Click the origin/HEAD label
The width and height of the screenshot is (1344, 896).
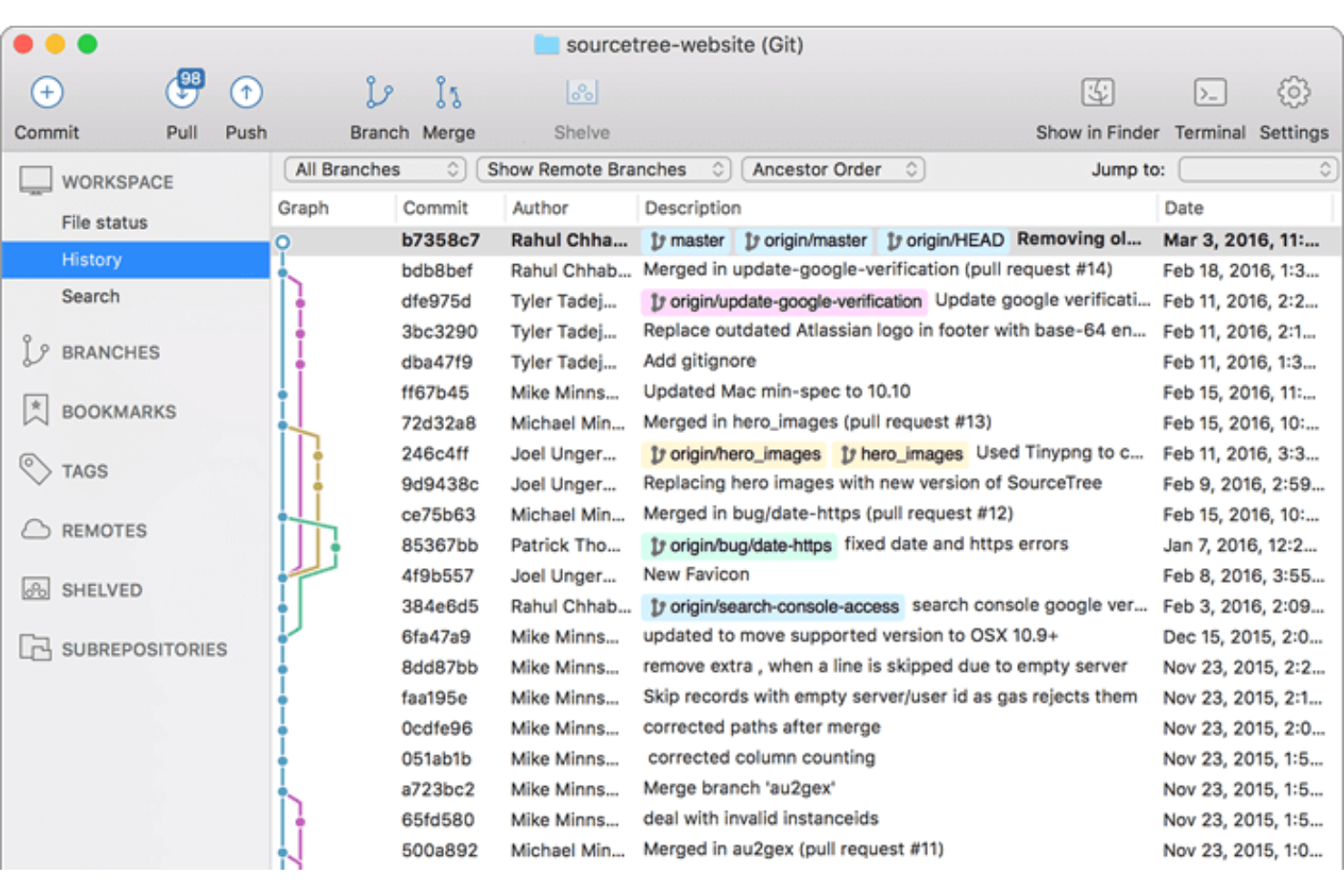coord(944,241)
